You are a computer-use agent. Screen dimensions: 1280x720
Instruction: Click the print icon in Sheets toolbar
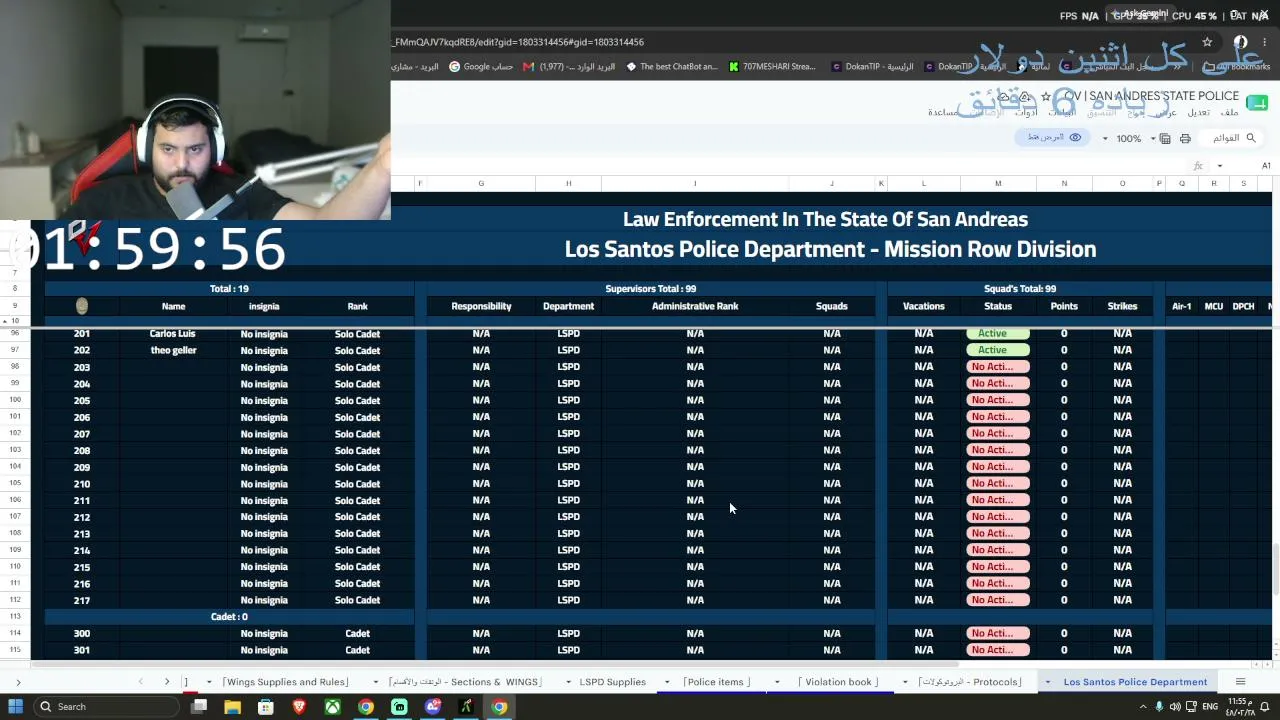point(1185,138)
